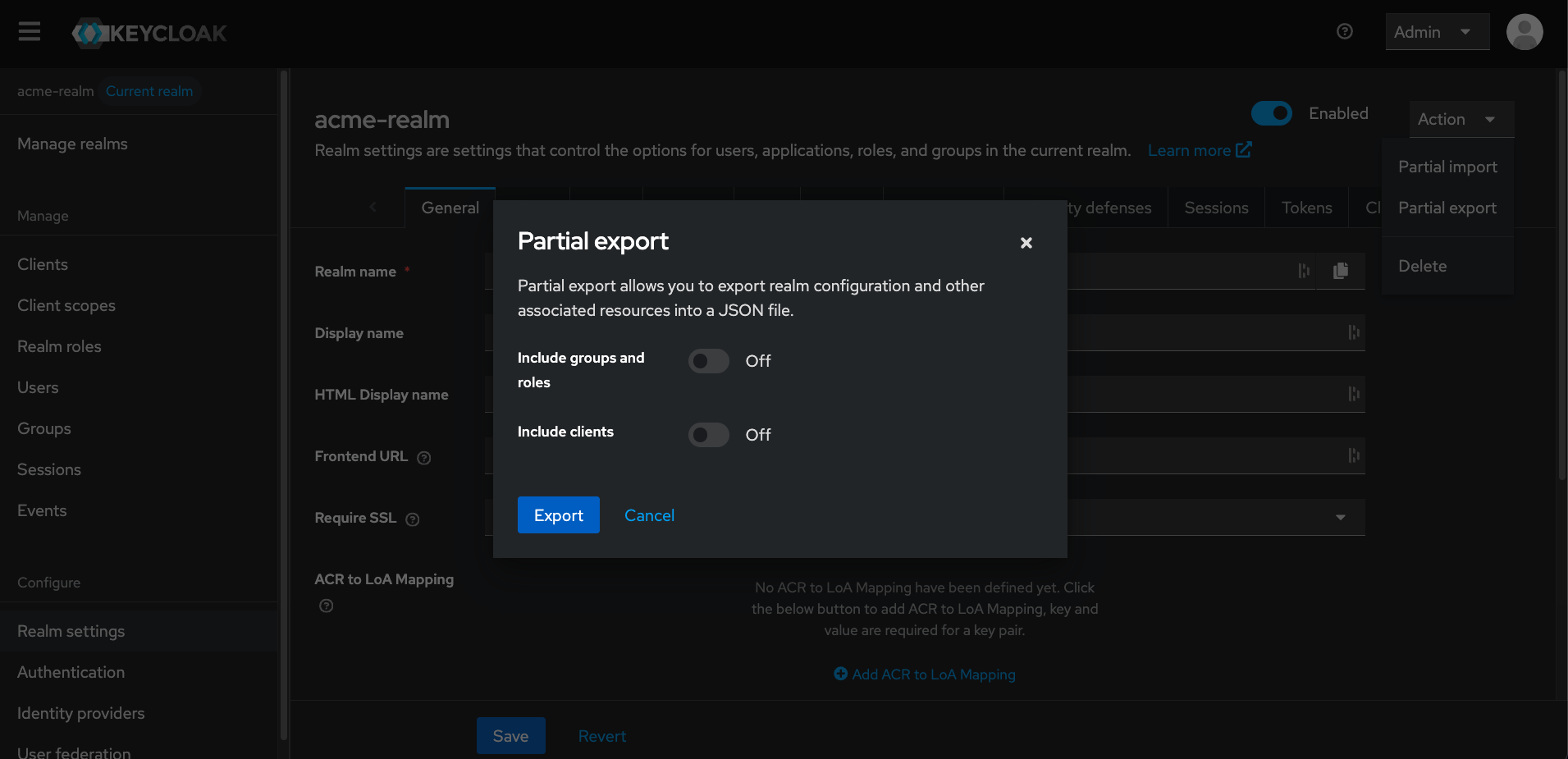Screen dimensions: 1568x759
Task: Copy realm name with clipboard icon
Action: click(1340, 271)
